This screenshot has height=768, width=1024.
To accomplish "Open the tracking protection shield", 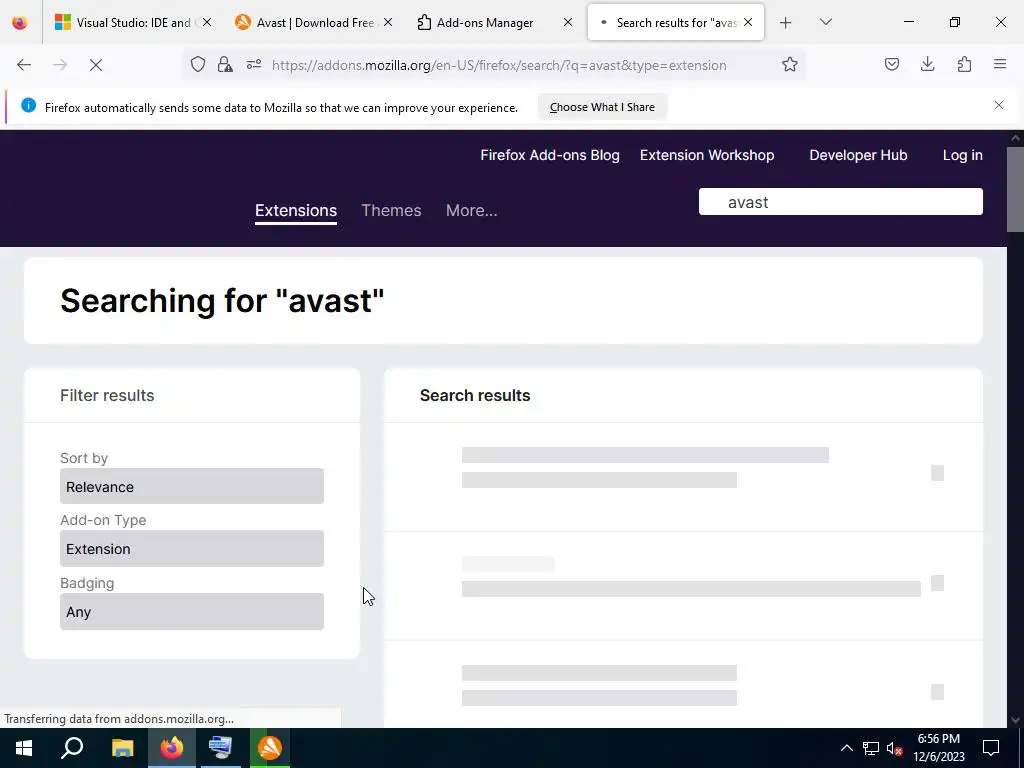I will point(198,65).
